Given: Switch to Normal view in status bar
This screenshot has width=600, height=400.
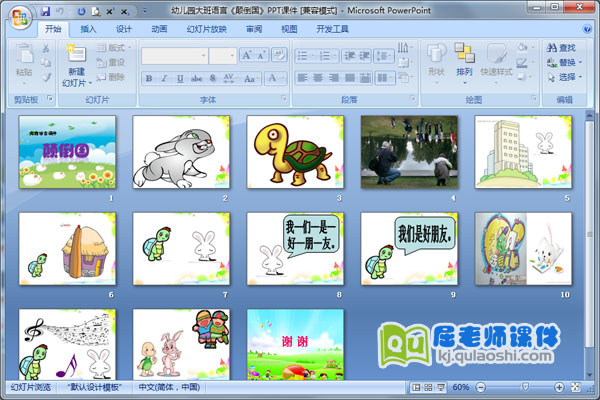Looking at the screenshot, I should (416, 388).
